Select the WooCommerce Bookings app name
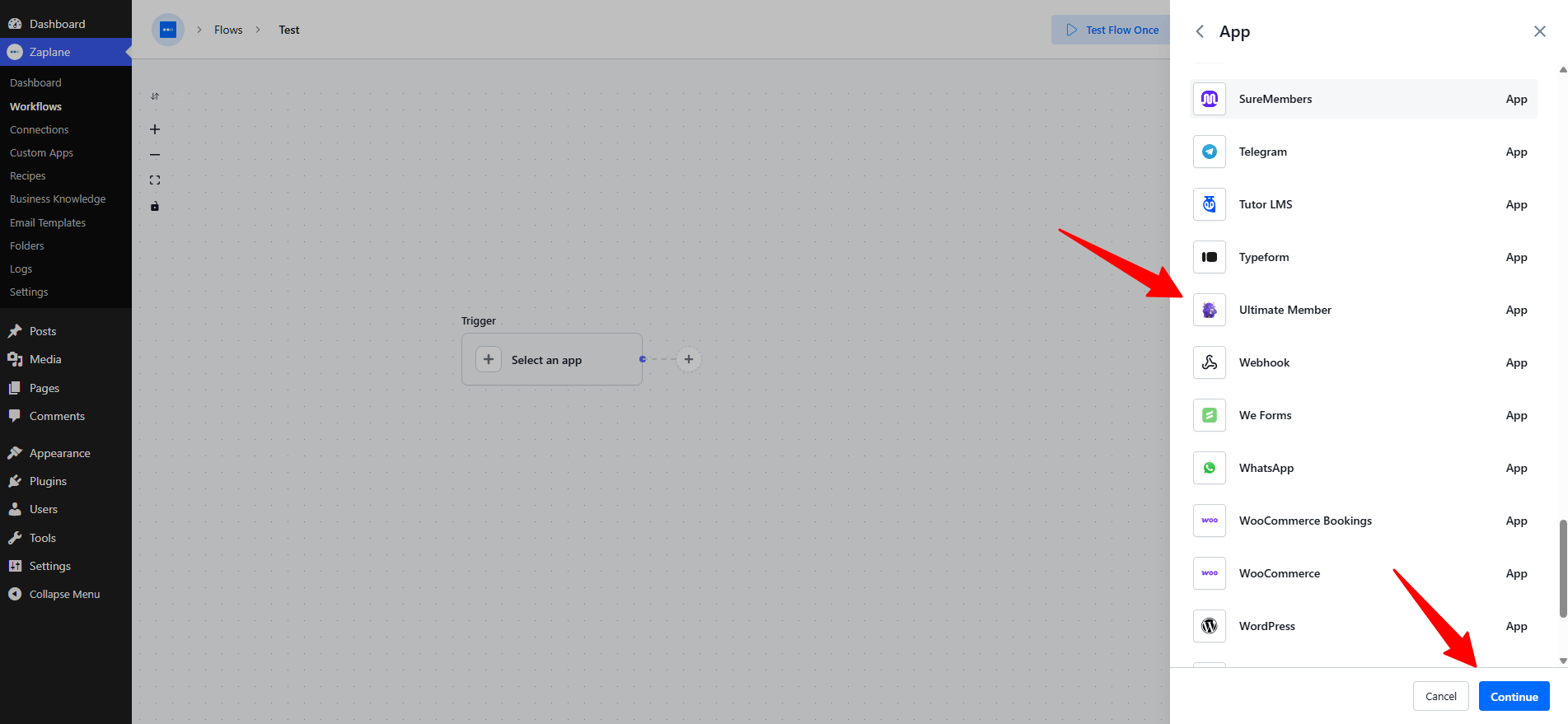Screen dimensions: 1568x724 coord(1306,521)
